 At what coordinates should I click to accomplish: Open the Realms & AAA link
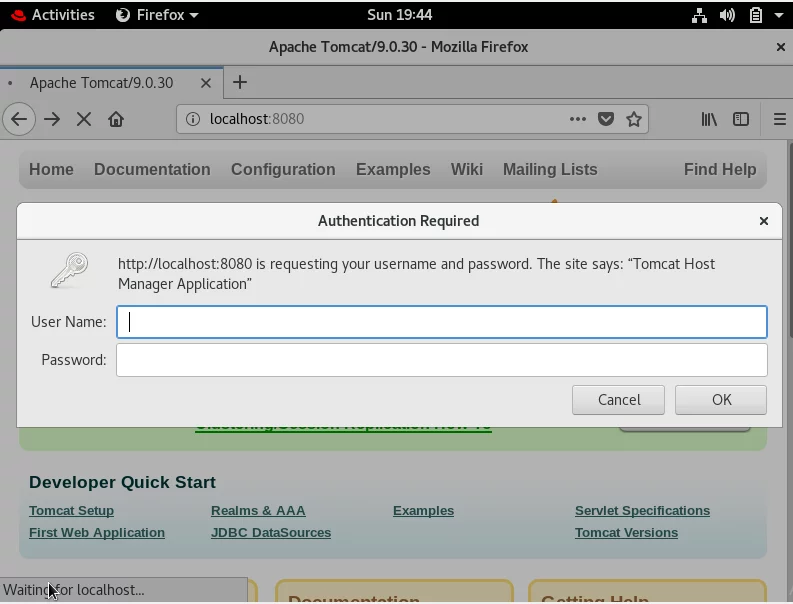click(258, 511)
